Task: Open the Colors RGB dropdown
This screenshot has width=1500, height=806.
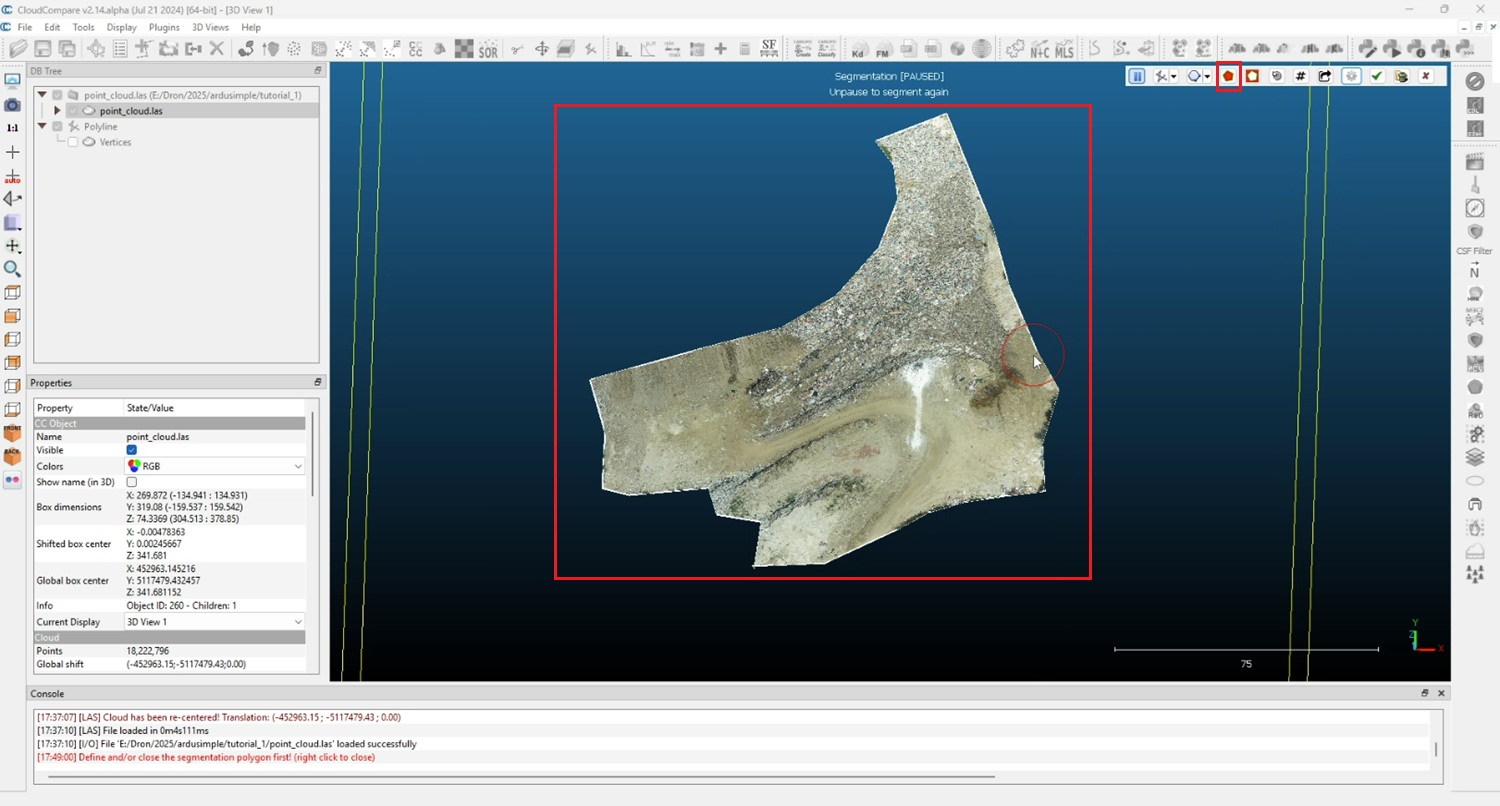Action: click(x=297, y=466)
